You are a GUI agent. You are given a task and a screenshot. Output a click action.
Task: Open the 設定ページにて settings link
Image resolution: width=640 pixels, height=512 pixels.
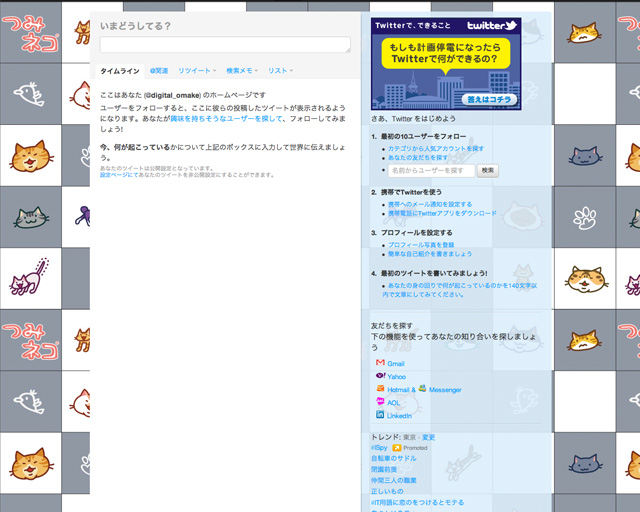pyautogui.click(x=119, y=175)
